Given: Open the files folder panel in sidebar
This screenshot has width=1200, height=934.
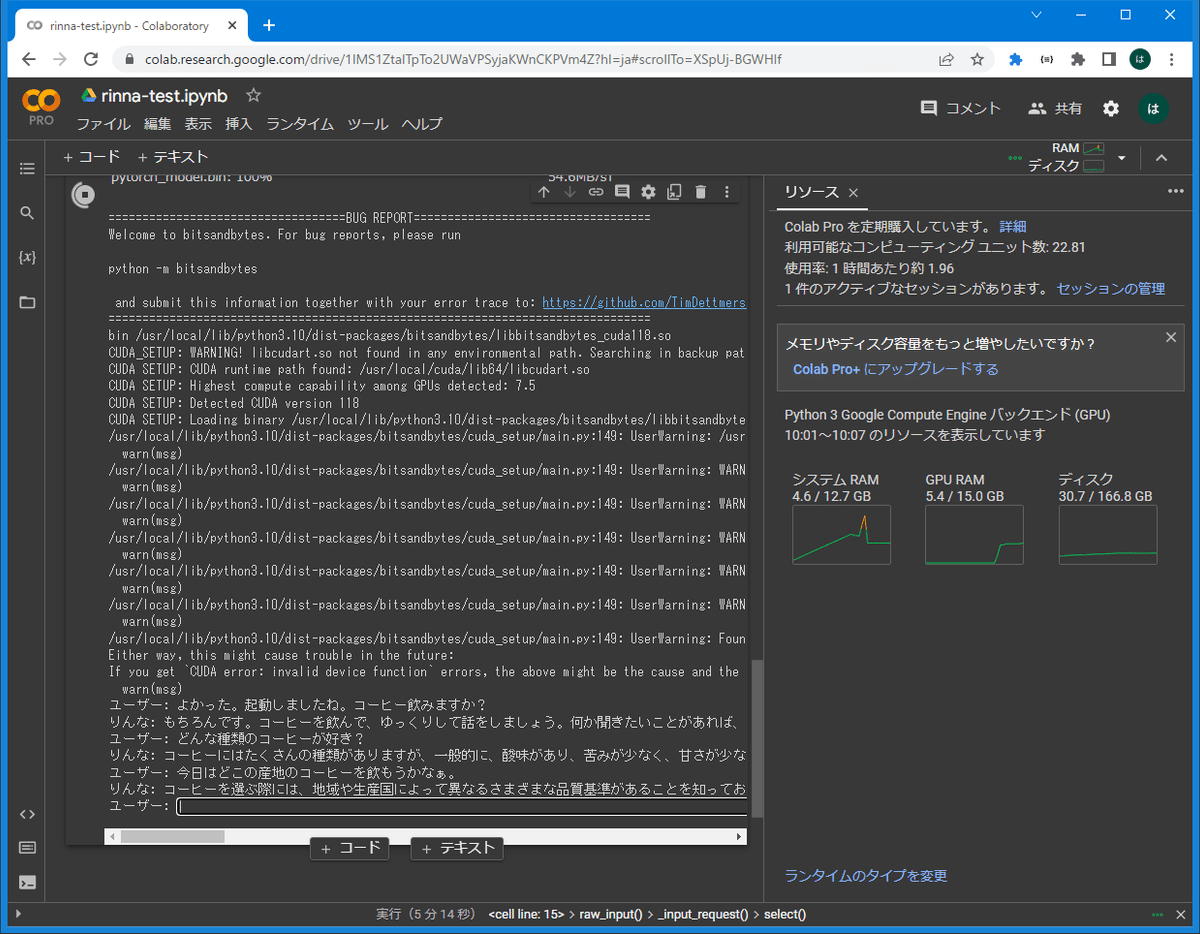Looking at the screenshot, I should click(27, 302).
